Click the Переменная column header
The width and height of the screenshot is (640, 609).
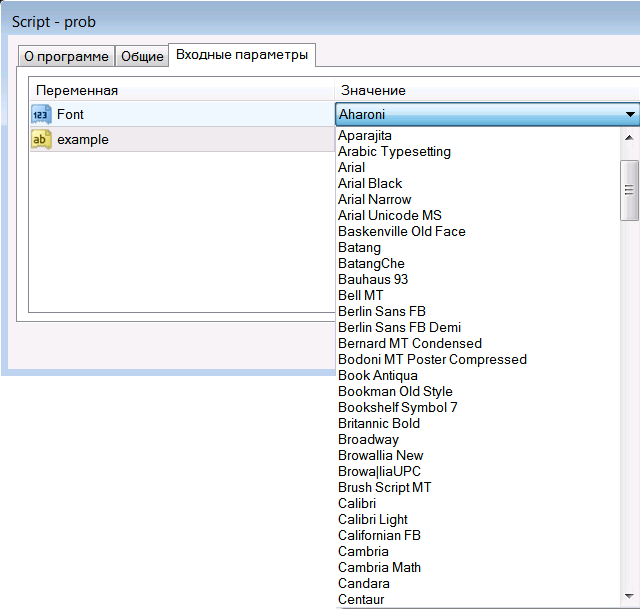point(77,91)
